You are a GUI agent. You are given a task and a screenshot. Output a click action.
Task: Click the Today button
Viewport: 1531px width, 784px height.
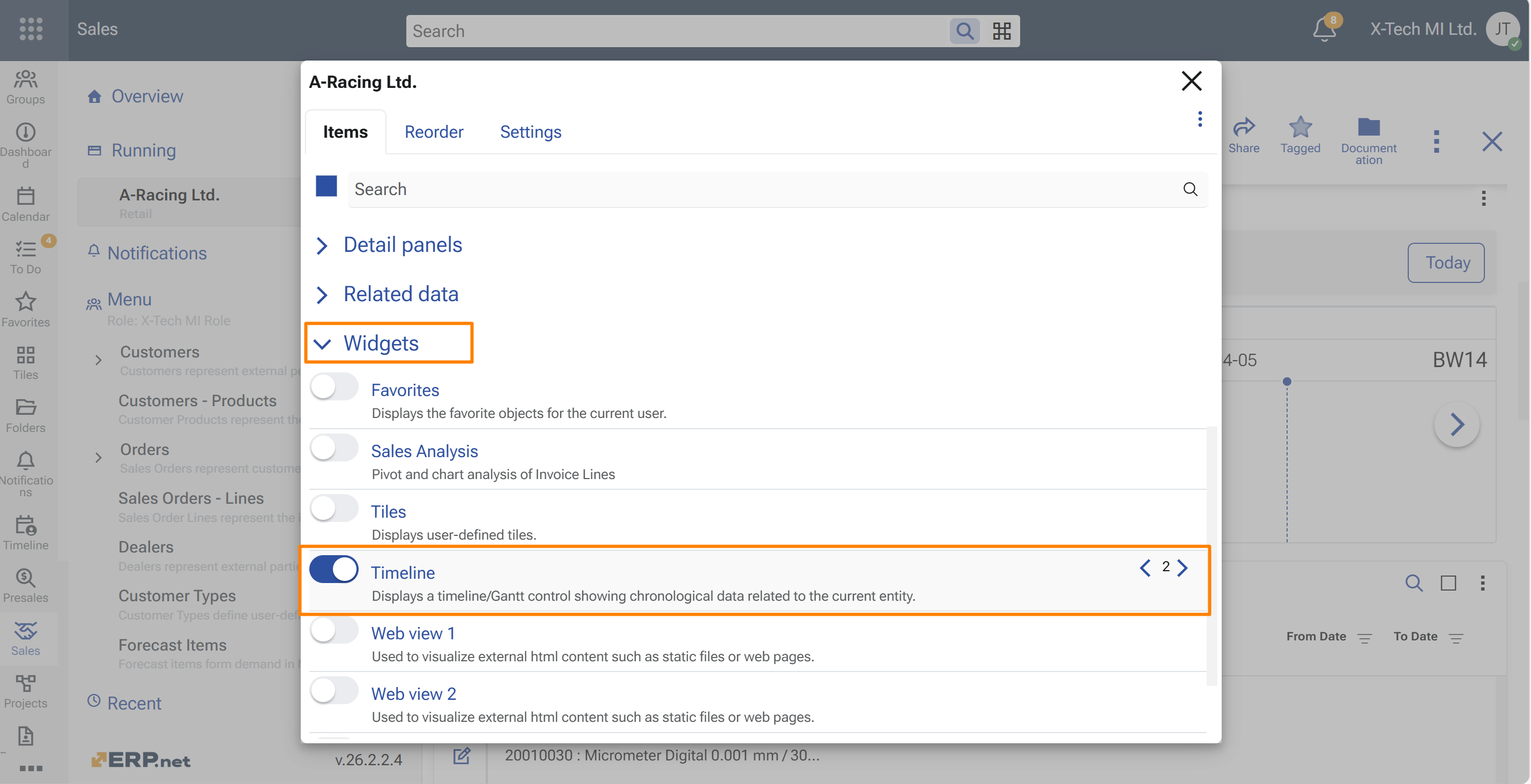pyautogui.click(x=1447, y=263)
